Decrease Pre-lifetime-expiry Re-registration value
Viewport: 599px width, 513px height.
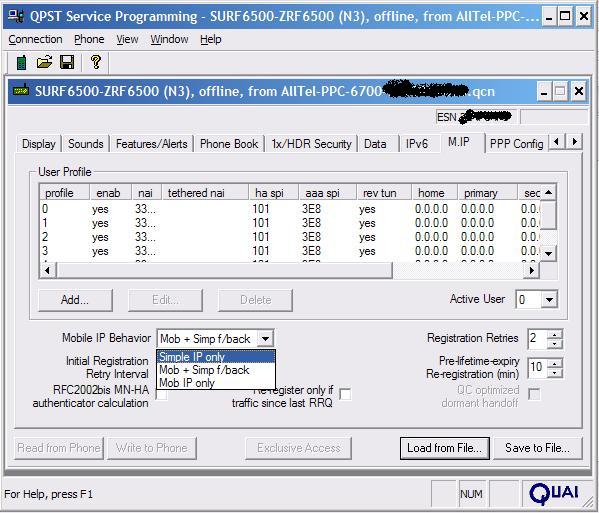point(554,372)
